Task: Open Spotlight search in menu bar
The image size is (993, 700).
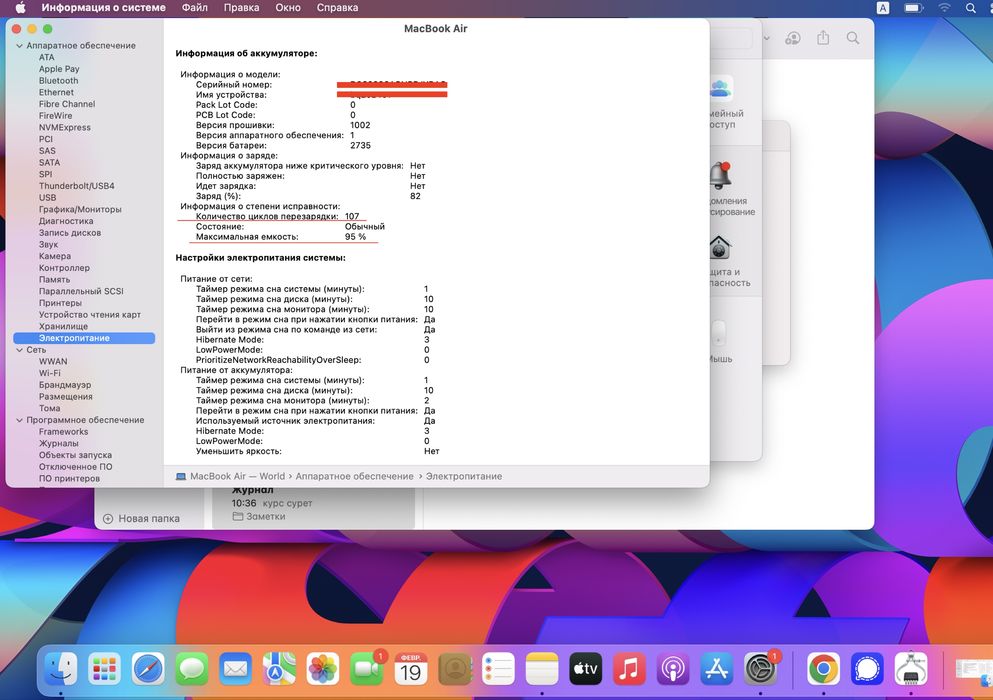Action: click(970, 8)
